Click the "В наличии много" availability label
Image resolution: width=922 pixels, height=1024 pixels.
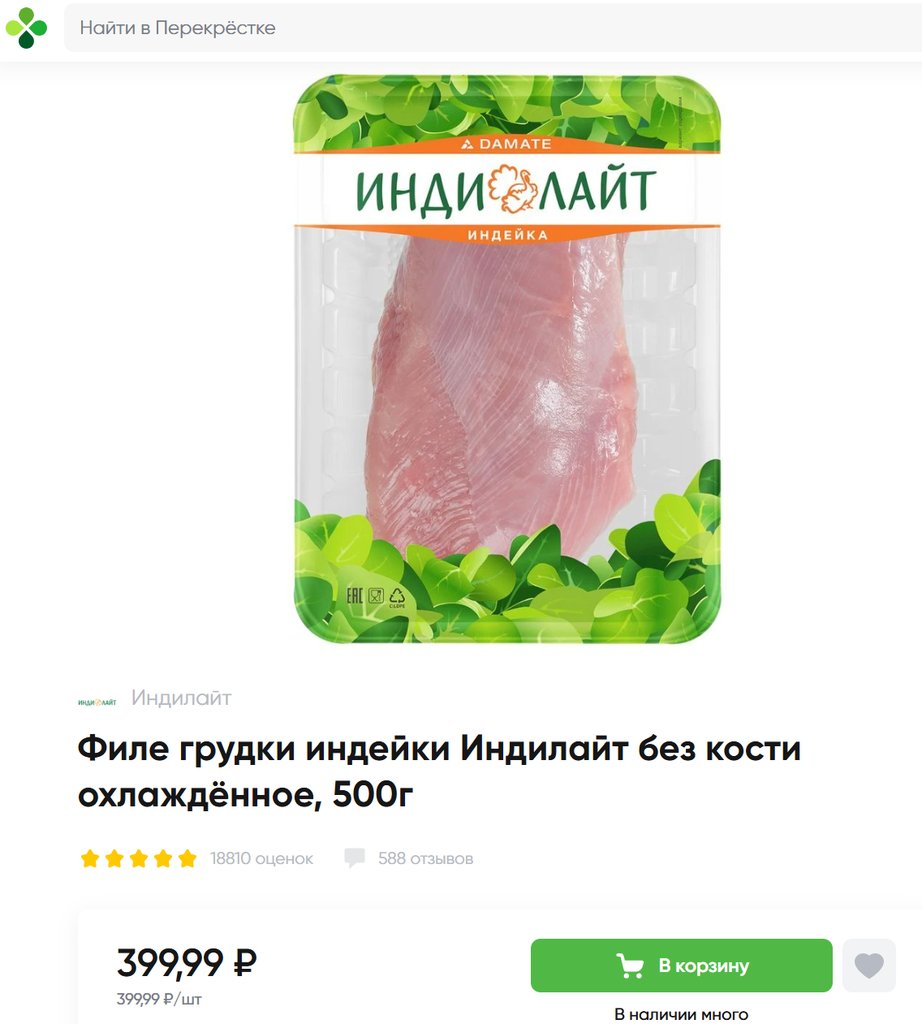pyautogui.click(x=681, y=1014)
